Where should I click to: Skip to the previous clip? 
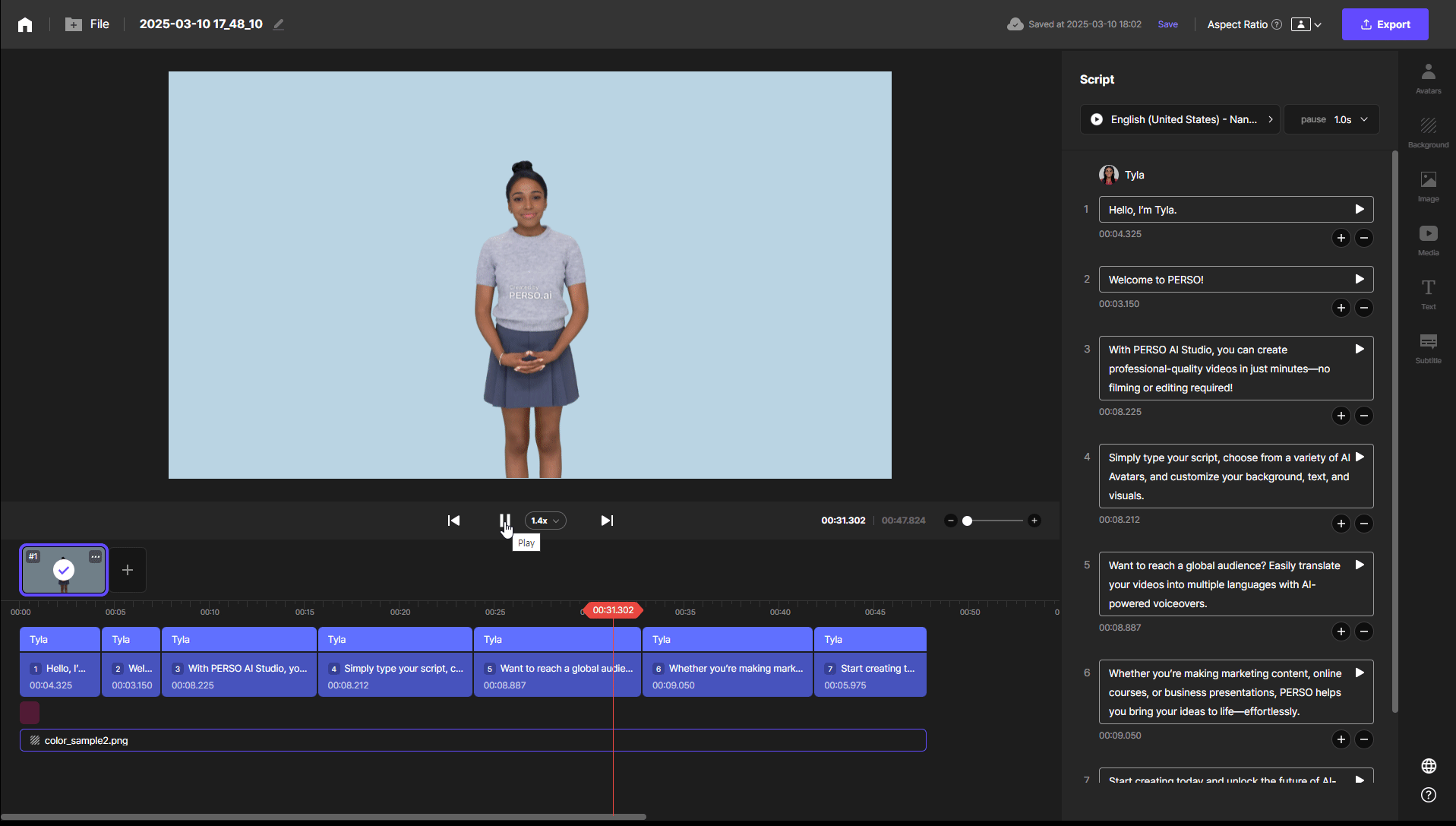tap(453, 521)
